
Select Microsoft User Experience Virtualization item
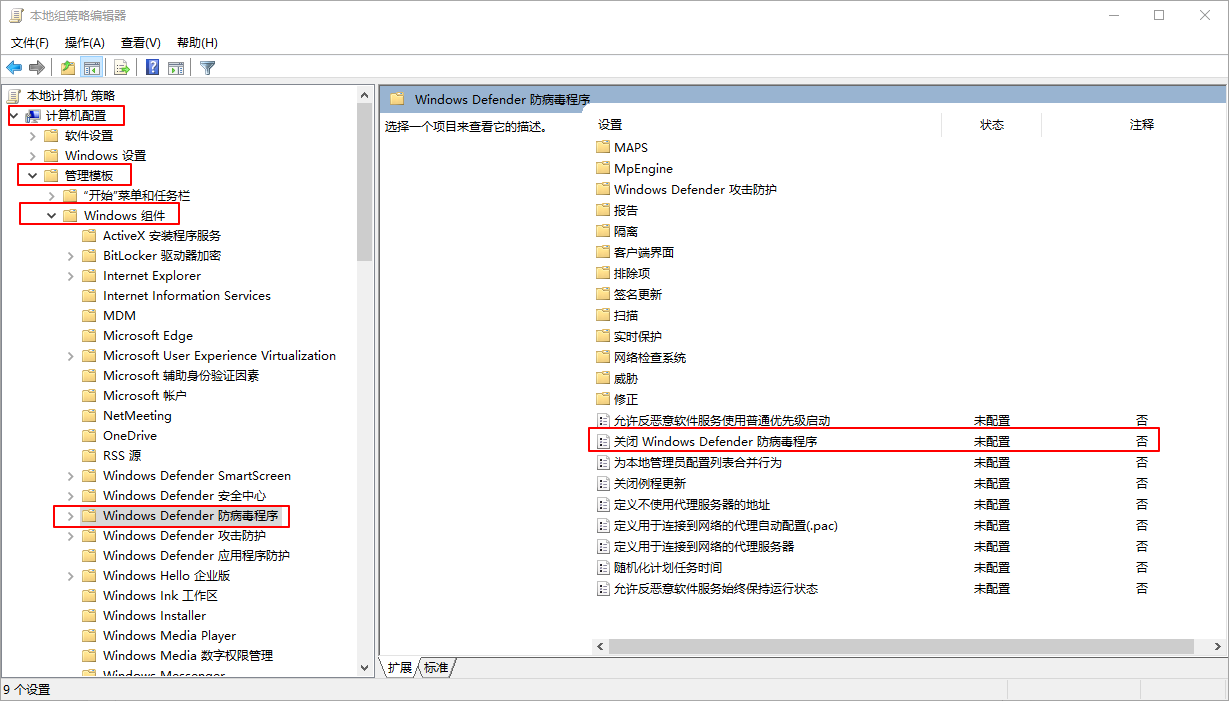[219, 355]
